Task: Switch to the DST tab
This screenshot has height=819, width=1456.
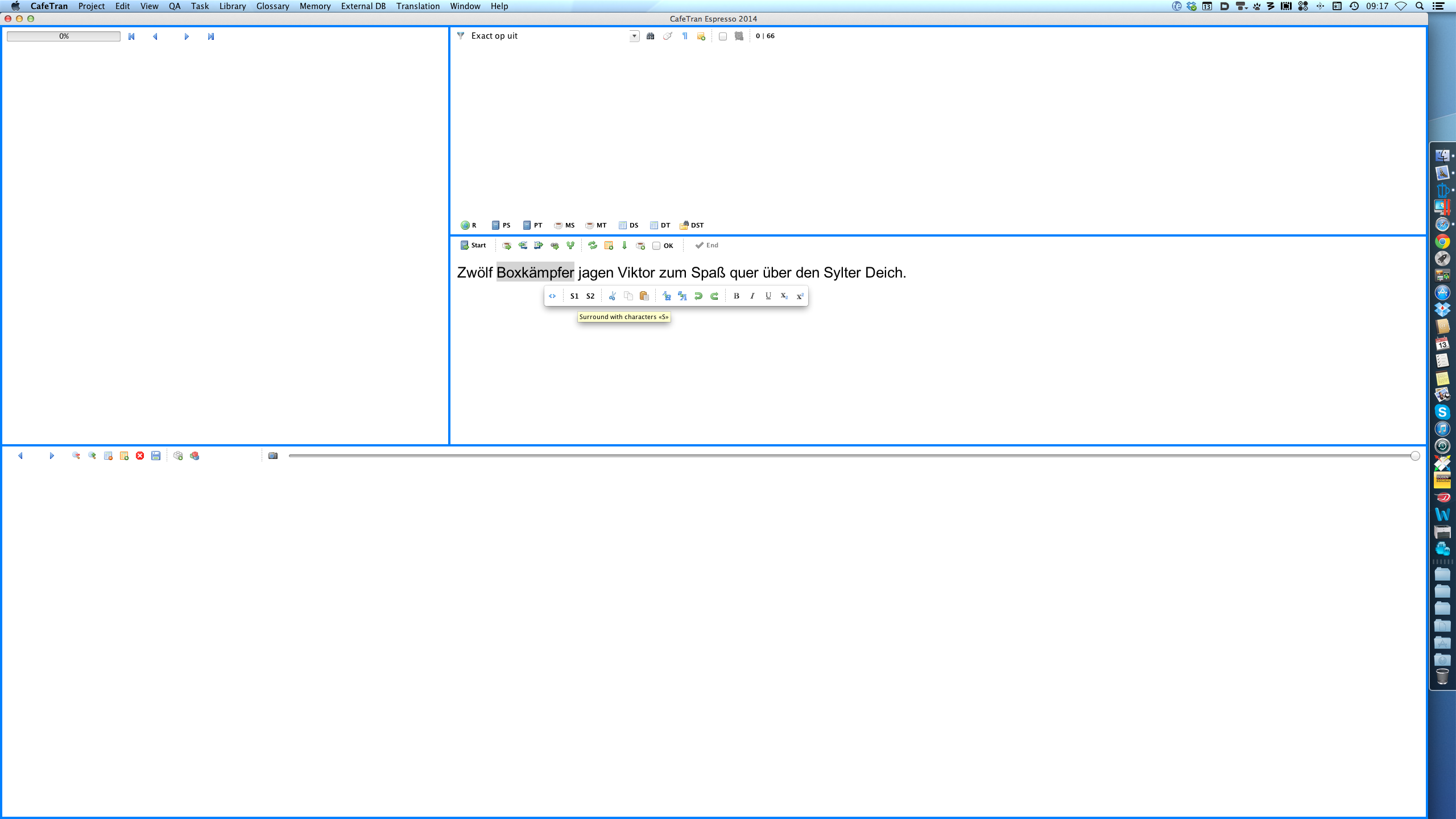Action: 692,225
